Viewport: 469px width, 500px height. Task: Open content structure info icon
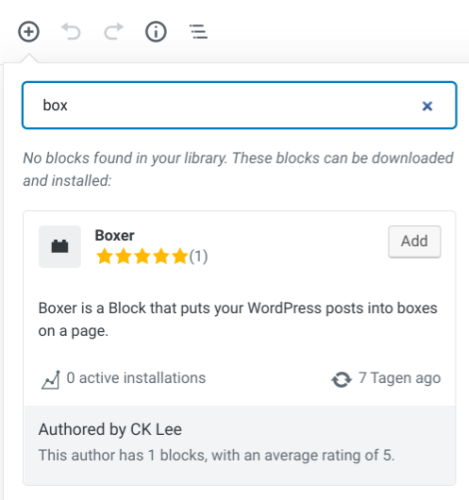point(156,32)
